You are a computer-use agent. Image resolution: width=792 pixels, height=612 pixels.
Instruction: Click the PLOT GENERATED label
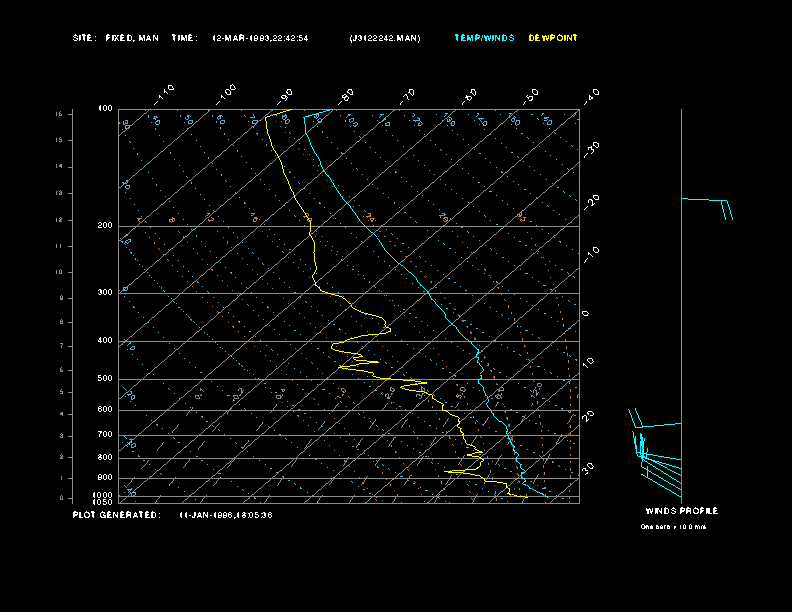point(116,515)
